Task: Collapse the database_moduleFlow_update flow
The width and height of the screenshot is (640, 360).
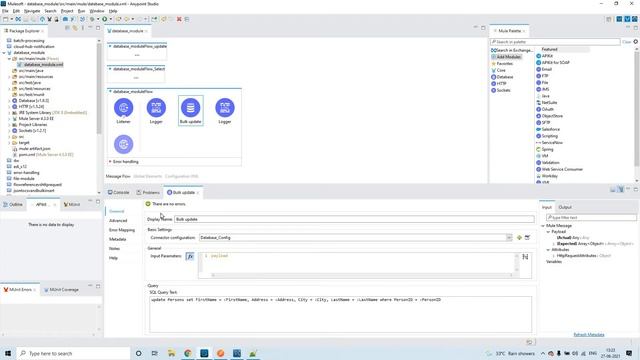Action: 110,46
